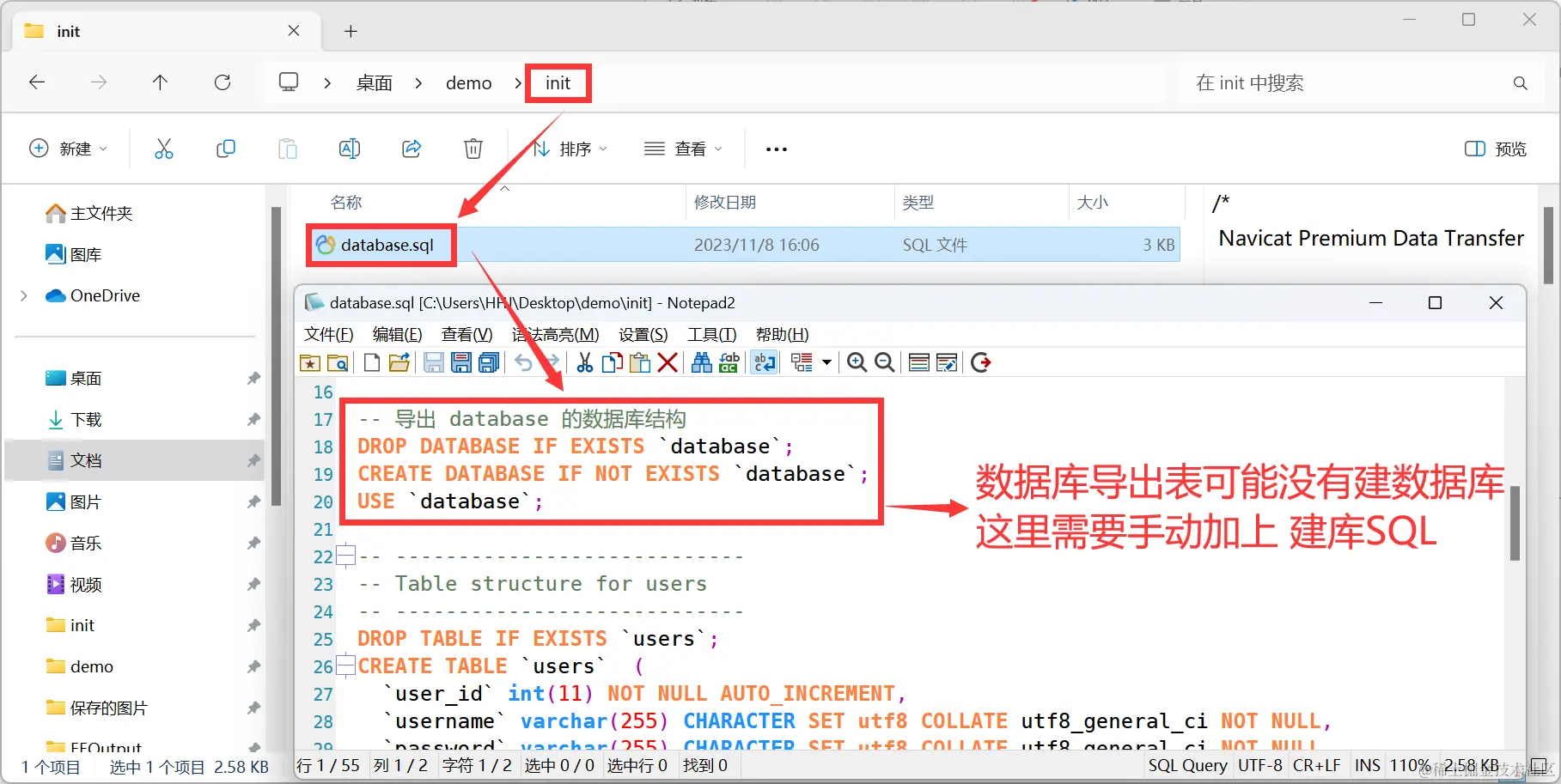Open the Explorer more options ellipsis
This screenshot has height=784, width=1561.
coord(777,149)
